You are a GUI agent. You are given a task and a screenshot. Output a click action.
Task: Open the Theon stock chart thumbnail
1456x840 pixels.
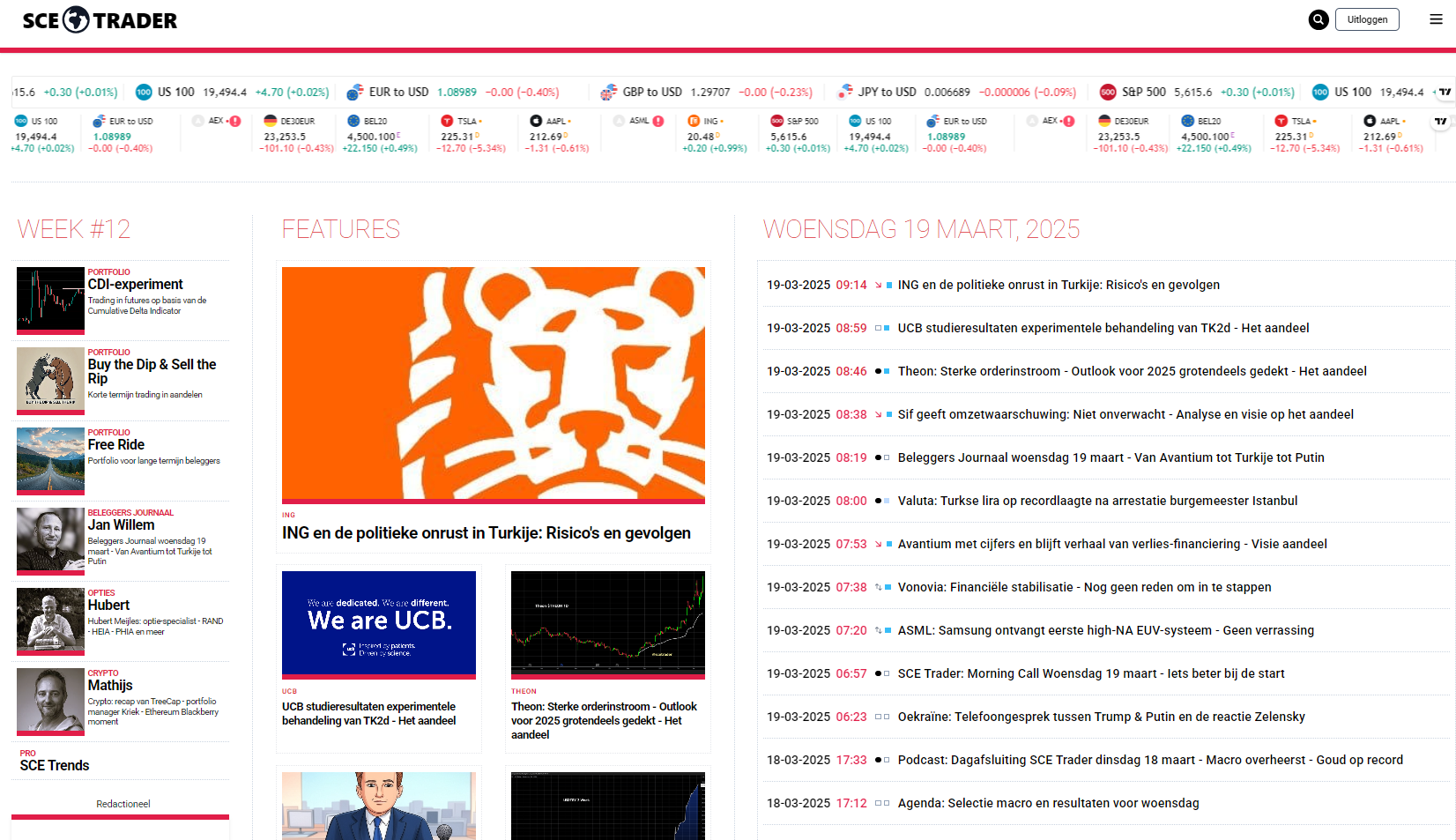pyautogui.click(x=608, y=623)
